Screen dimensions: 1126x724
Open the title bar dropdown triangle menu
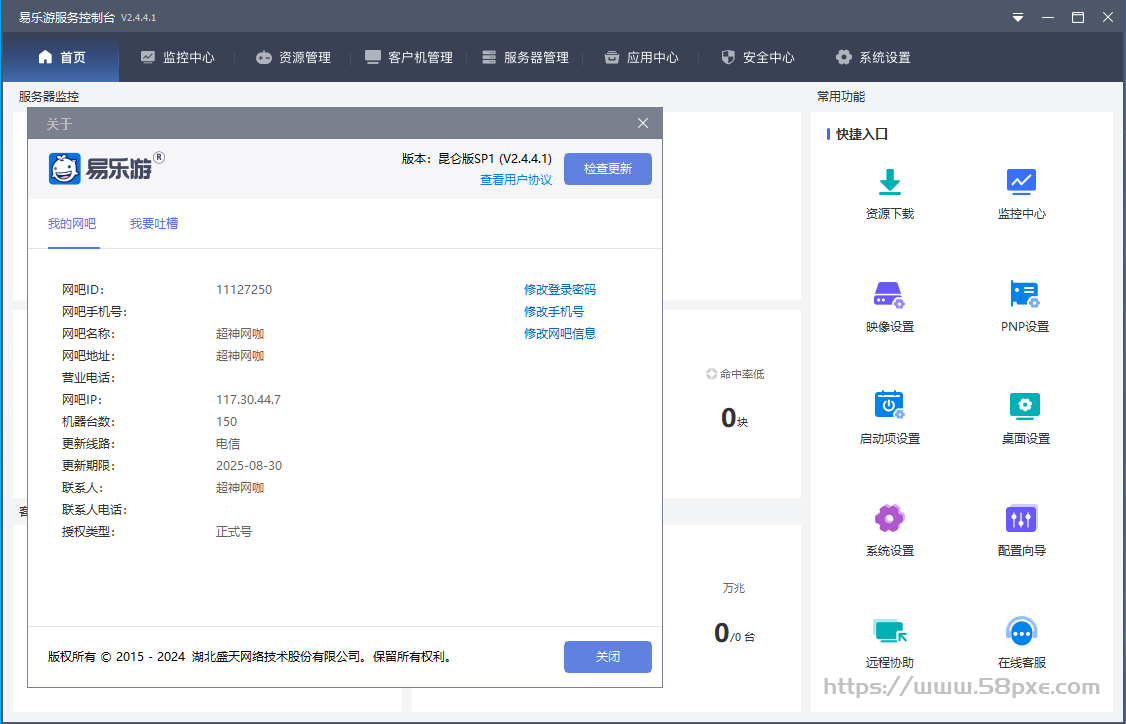[1018, 17]
